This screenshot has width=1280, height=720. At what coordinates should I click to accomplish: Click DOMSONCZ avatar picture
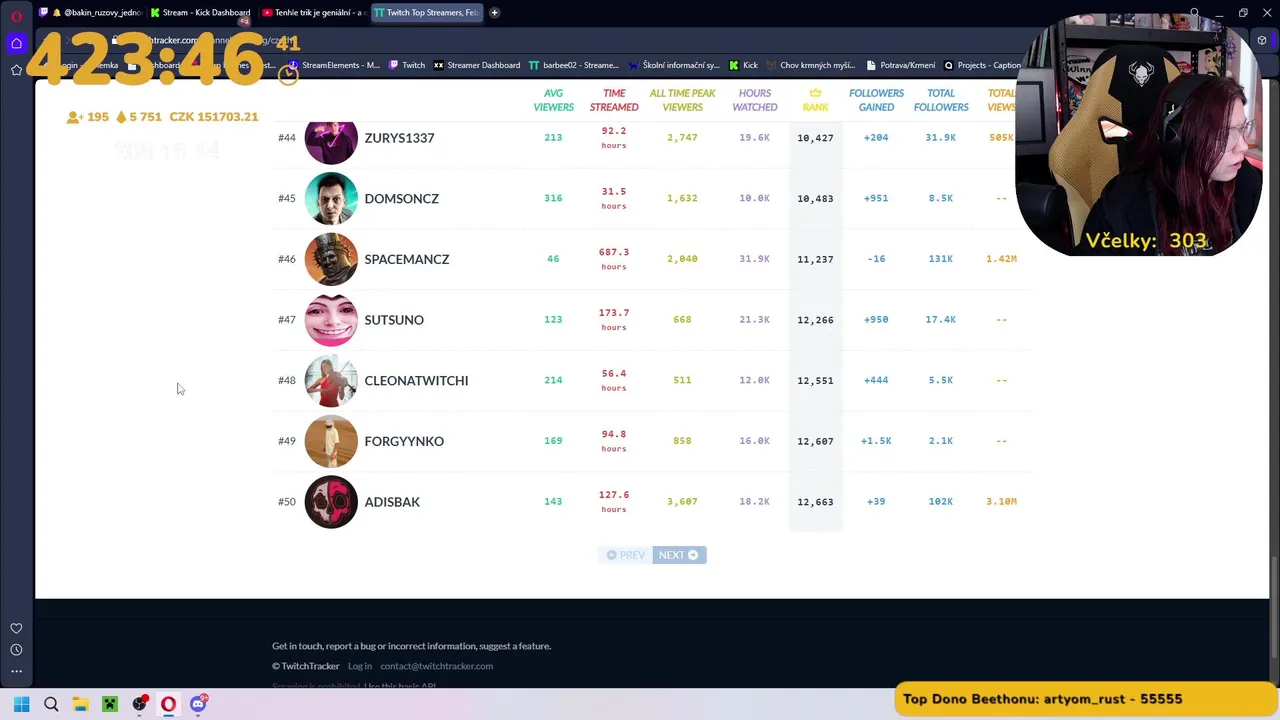click(331, 198)
